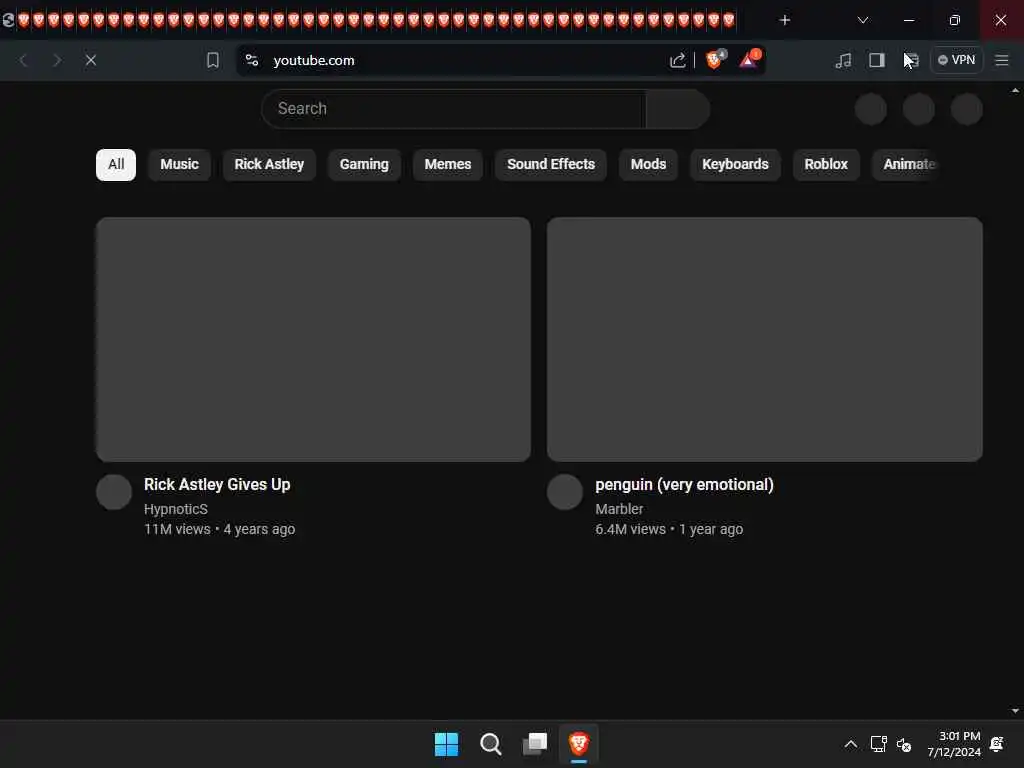Open the Marbler channel link
The image size is (1024, 768).
click(x=619, y=509)
